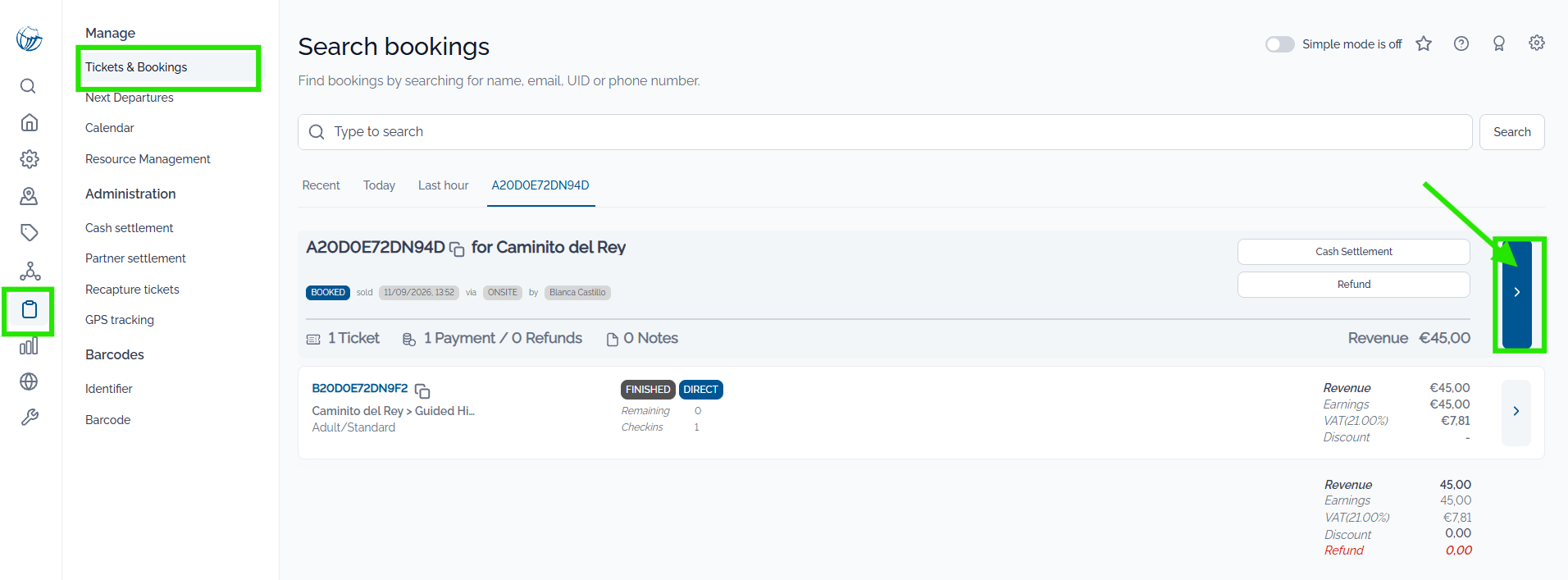Open Cash settlement in Administration

[130, 228]
